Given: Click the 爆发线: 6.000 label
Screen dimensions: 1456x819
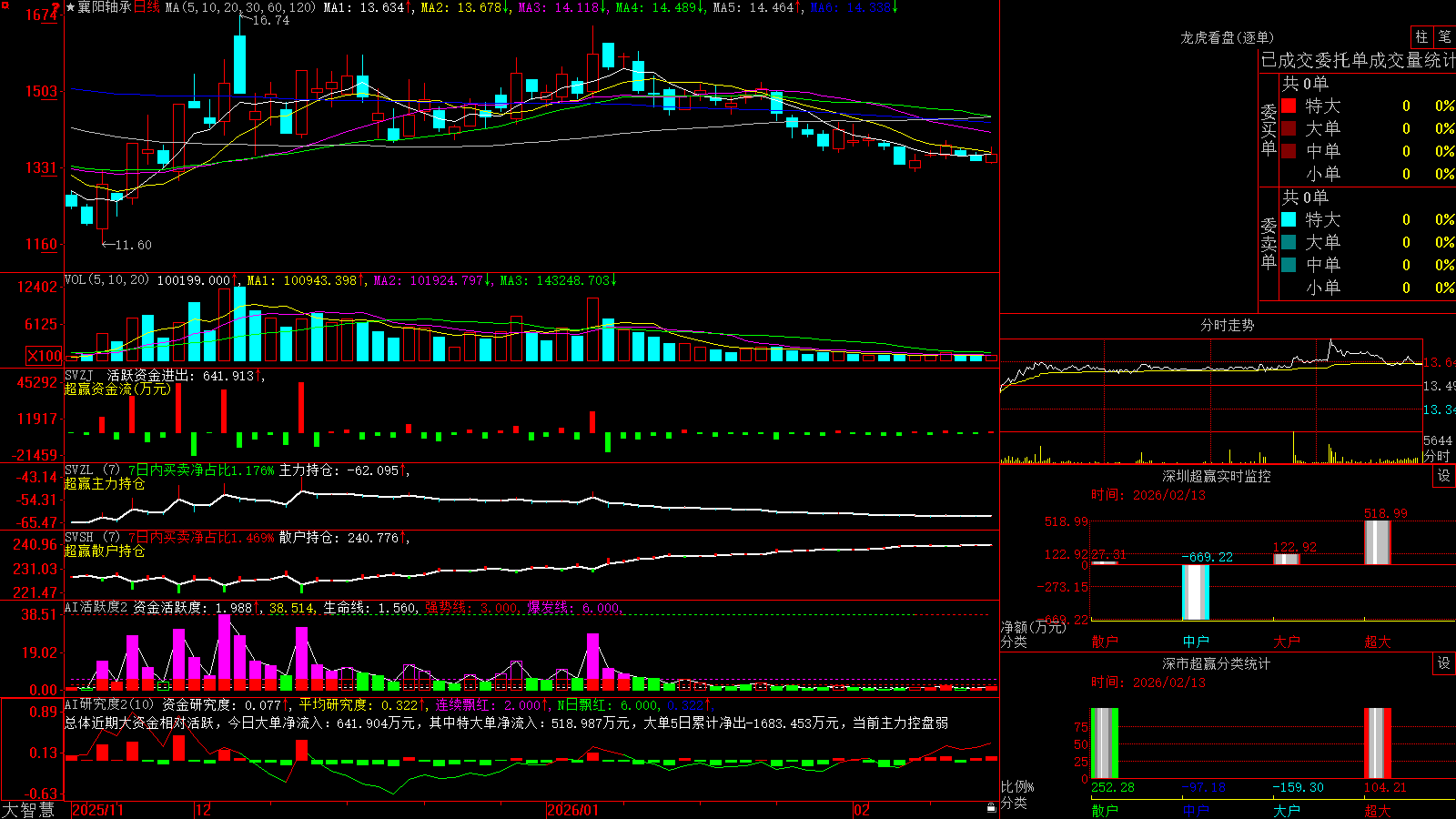Looking at the screenshot, I should click(x=574, y=608).
